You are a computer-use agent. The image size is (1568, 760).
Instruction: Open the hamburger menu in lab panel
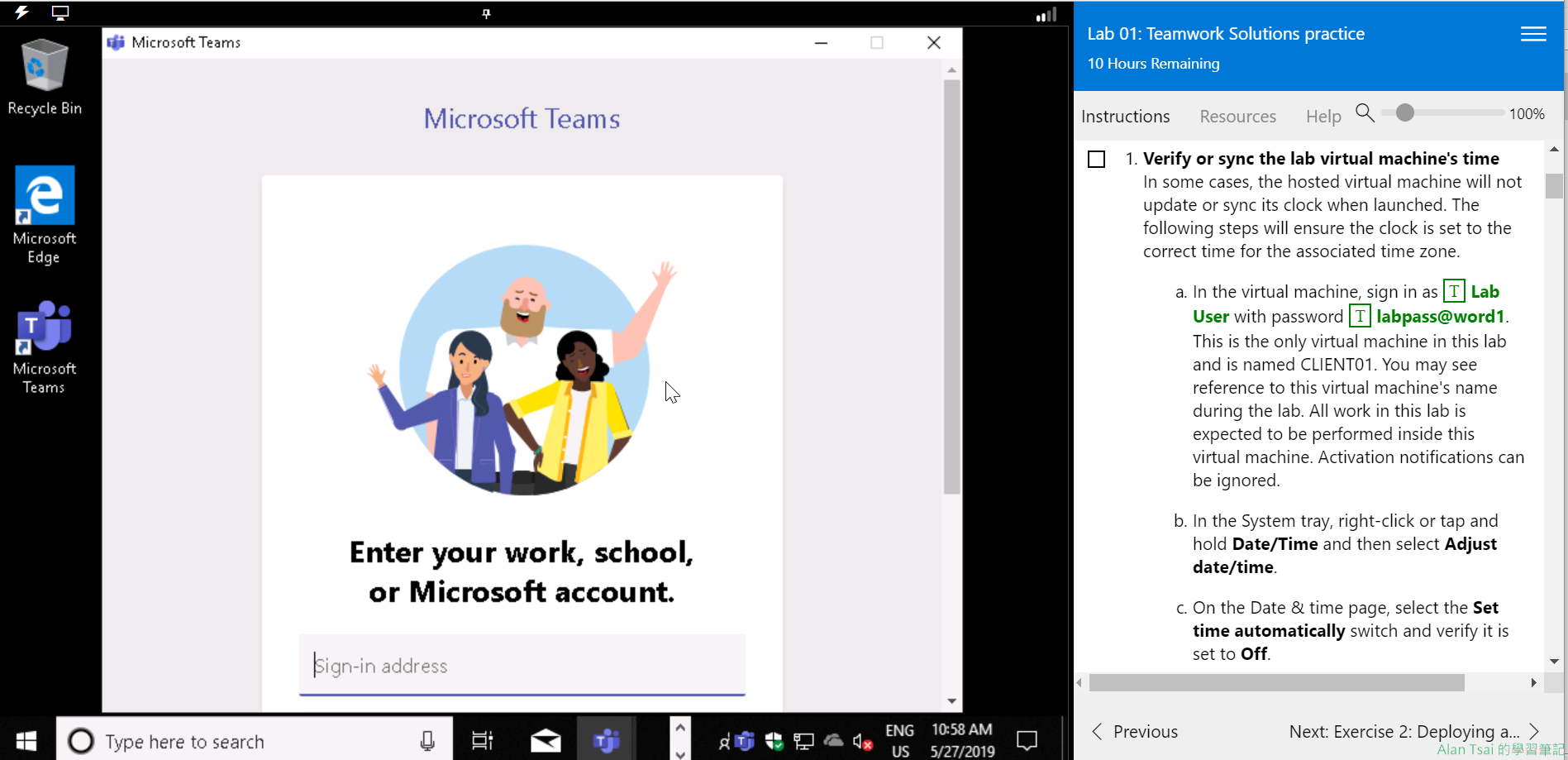click(1533, 34)
